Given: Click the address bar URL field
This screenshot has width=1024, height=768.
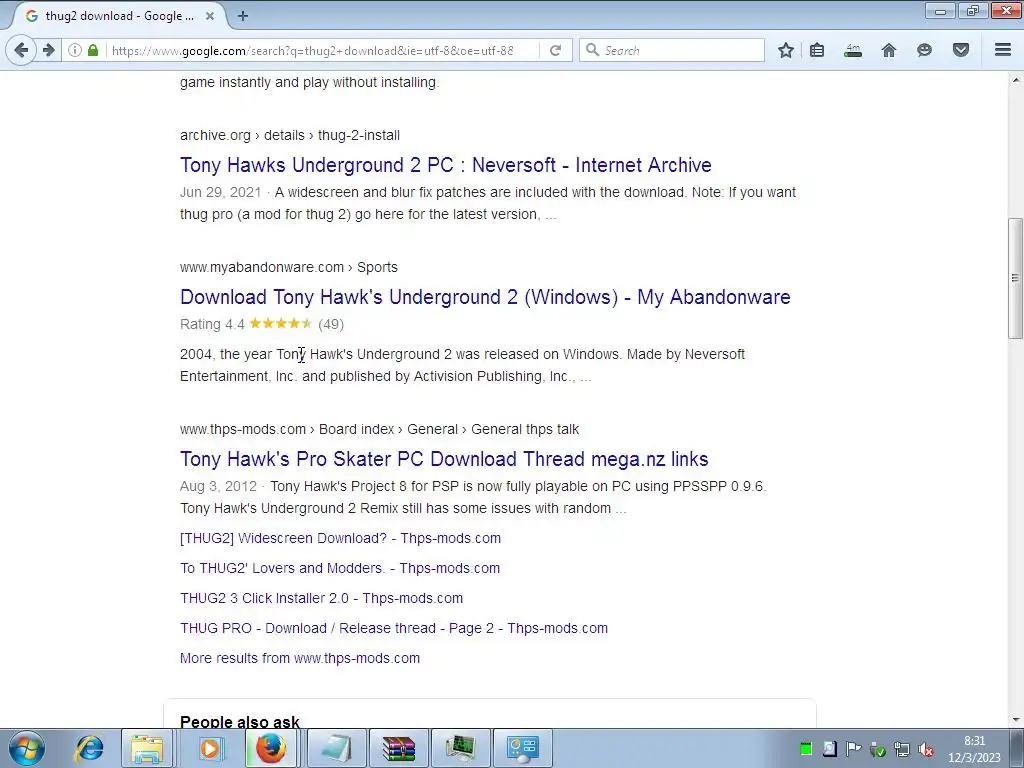Looking at the screenshot, I should click(323, 50).
